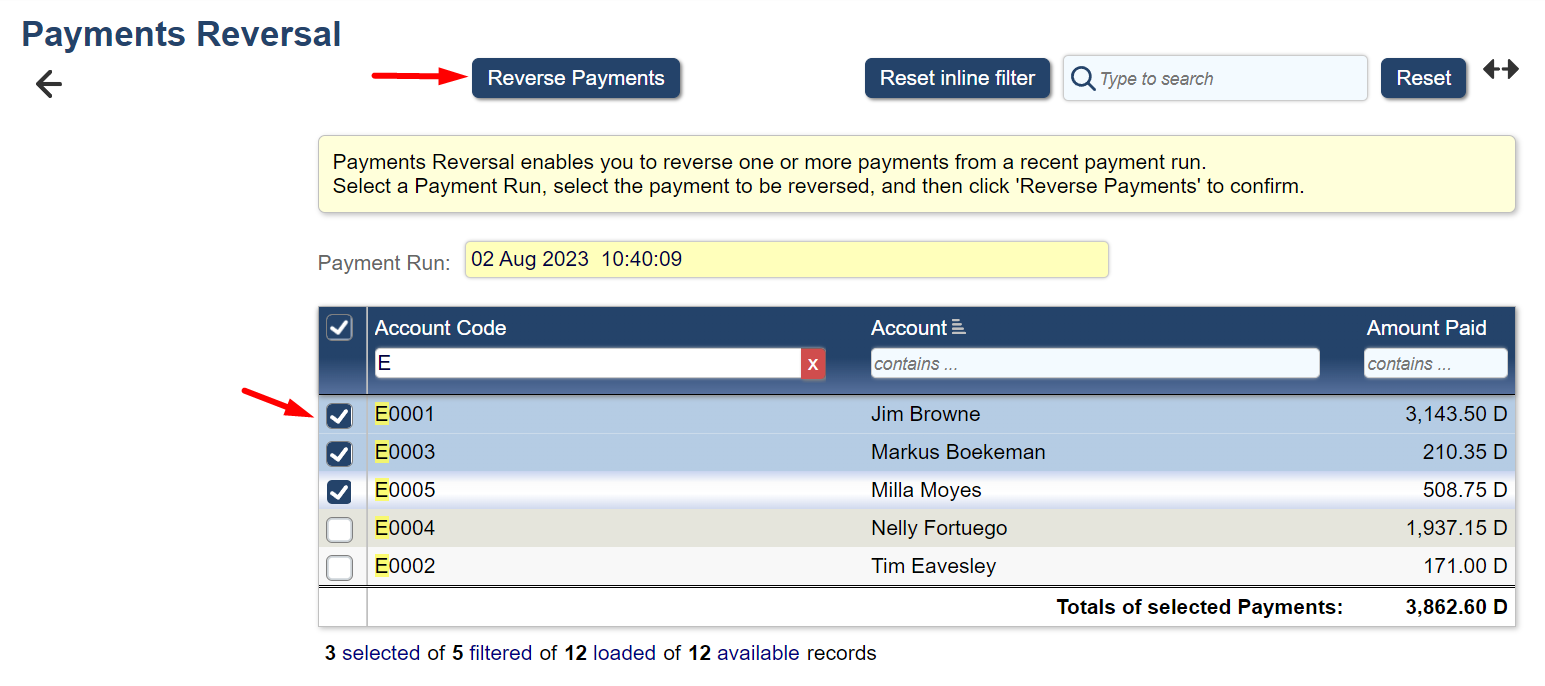1545x686 pixels.
Task: Click the Reset button
Action: coord(1423,78)
